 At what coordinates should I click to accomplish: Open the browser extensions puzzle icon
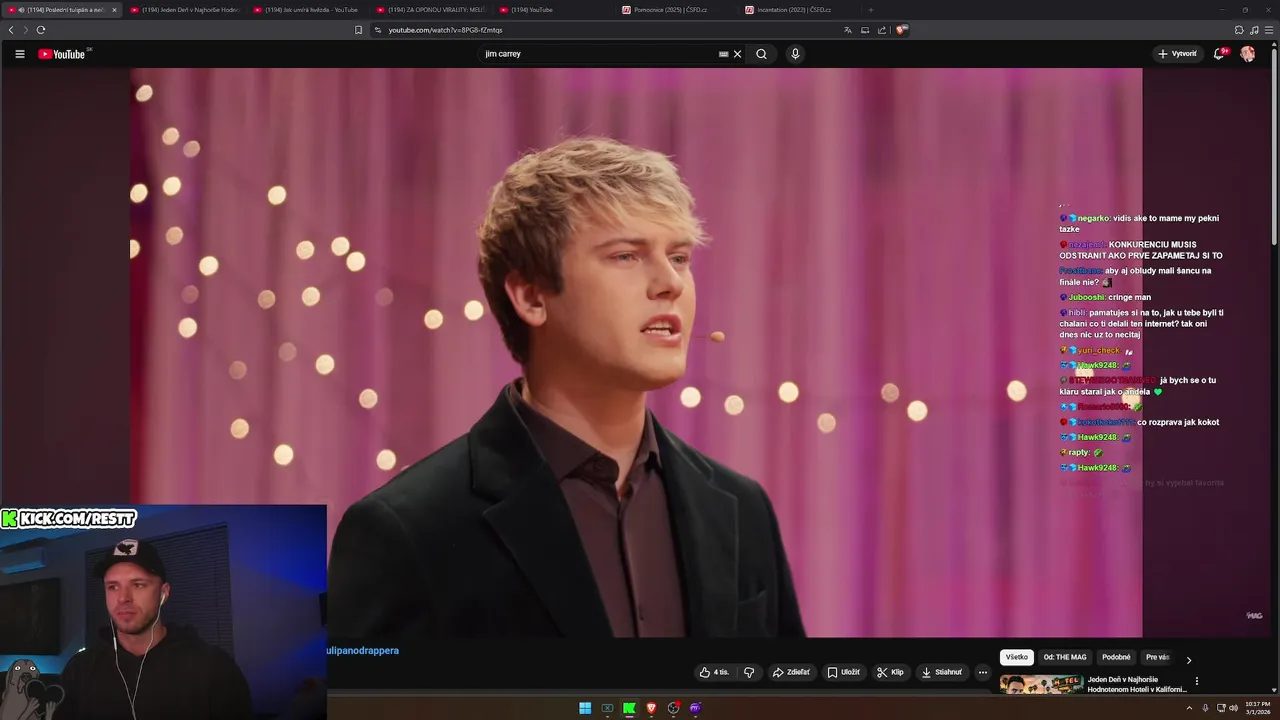pos(1239,30)
